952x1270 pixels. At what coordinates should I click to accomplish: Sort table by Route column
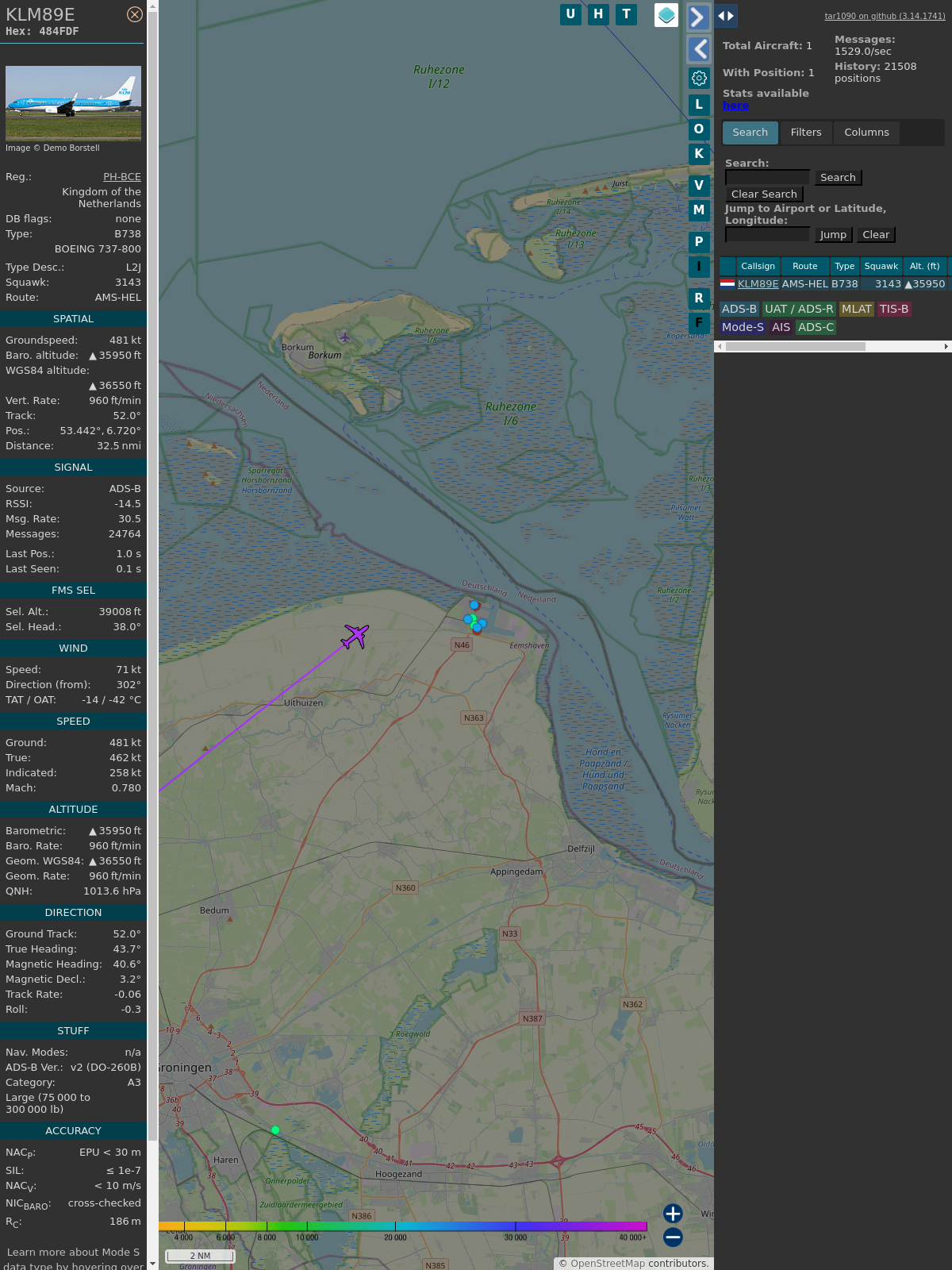(x=805, y=266)
